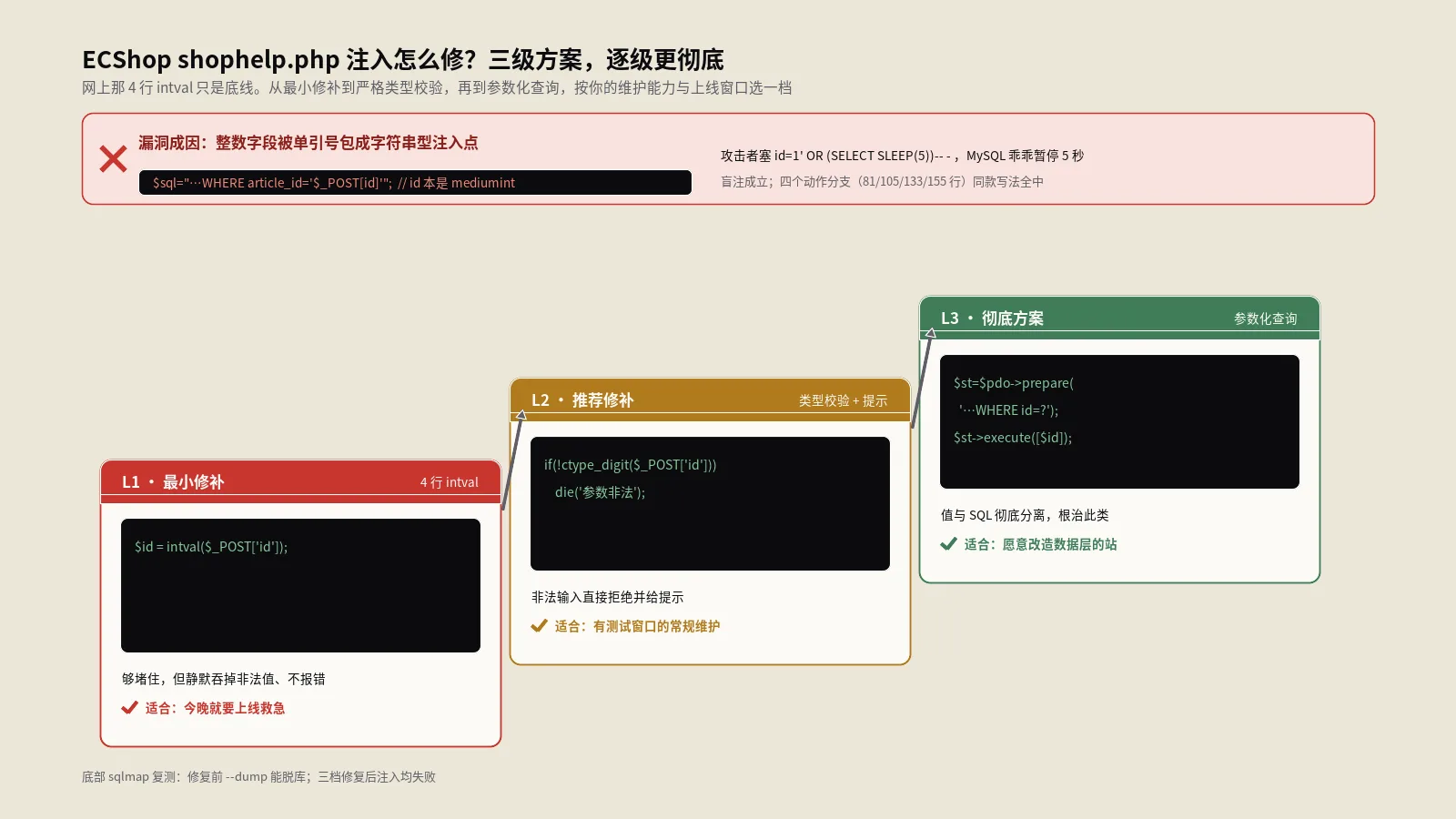The height and width of the screenshot is (819, 1456).
Task: Click the text 适合：有测试窗口的常规维护
Action: (637, 625)
